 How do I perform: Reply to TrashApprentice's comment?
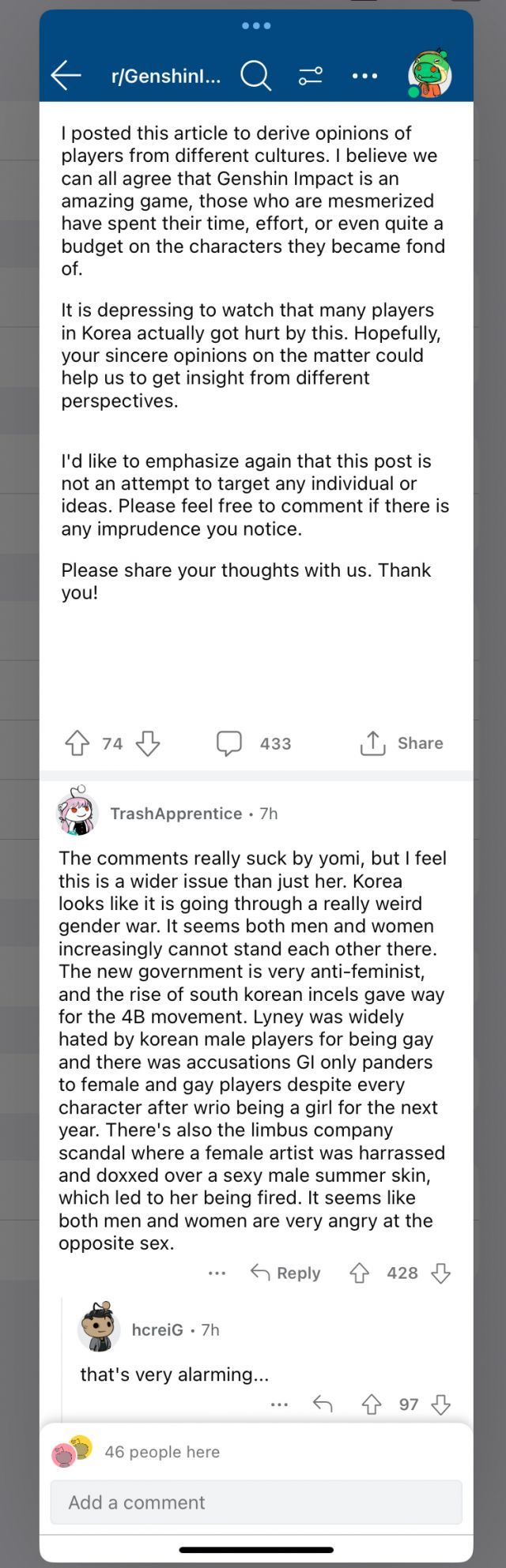click(x=285, y=1273)
